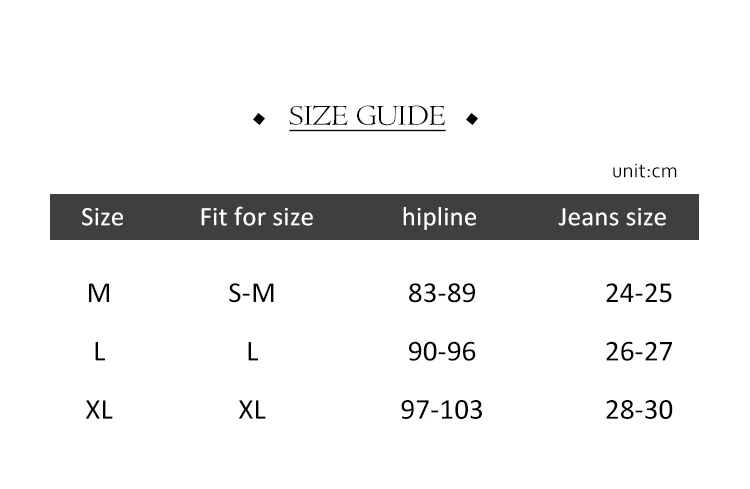Select the hipline column header
The image size is (750, 489).
[x=439, y=217]
